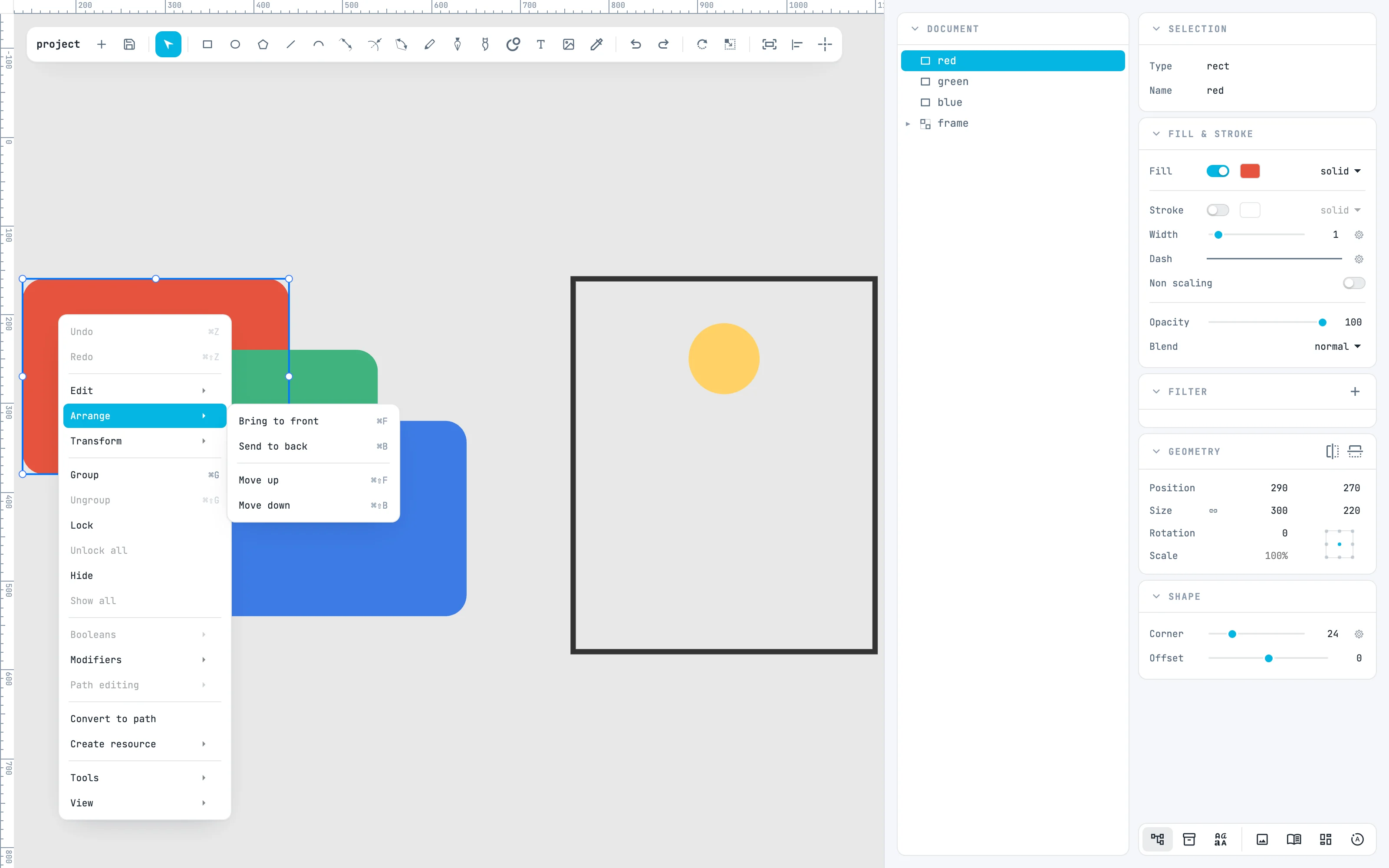Click flip horizontal icon in Geometry header
Screen dimensions: 1389x868
tap(1332, 451)
